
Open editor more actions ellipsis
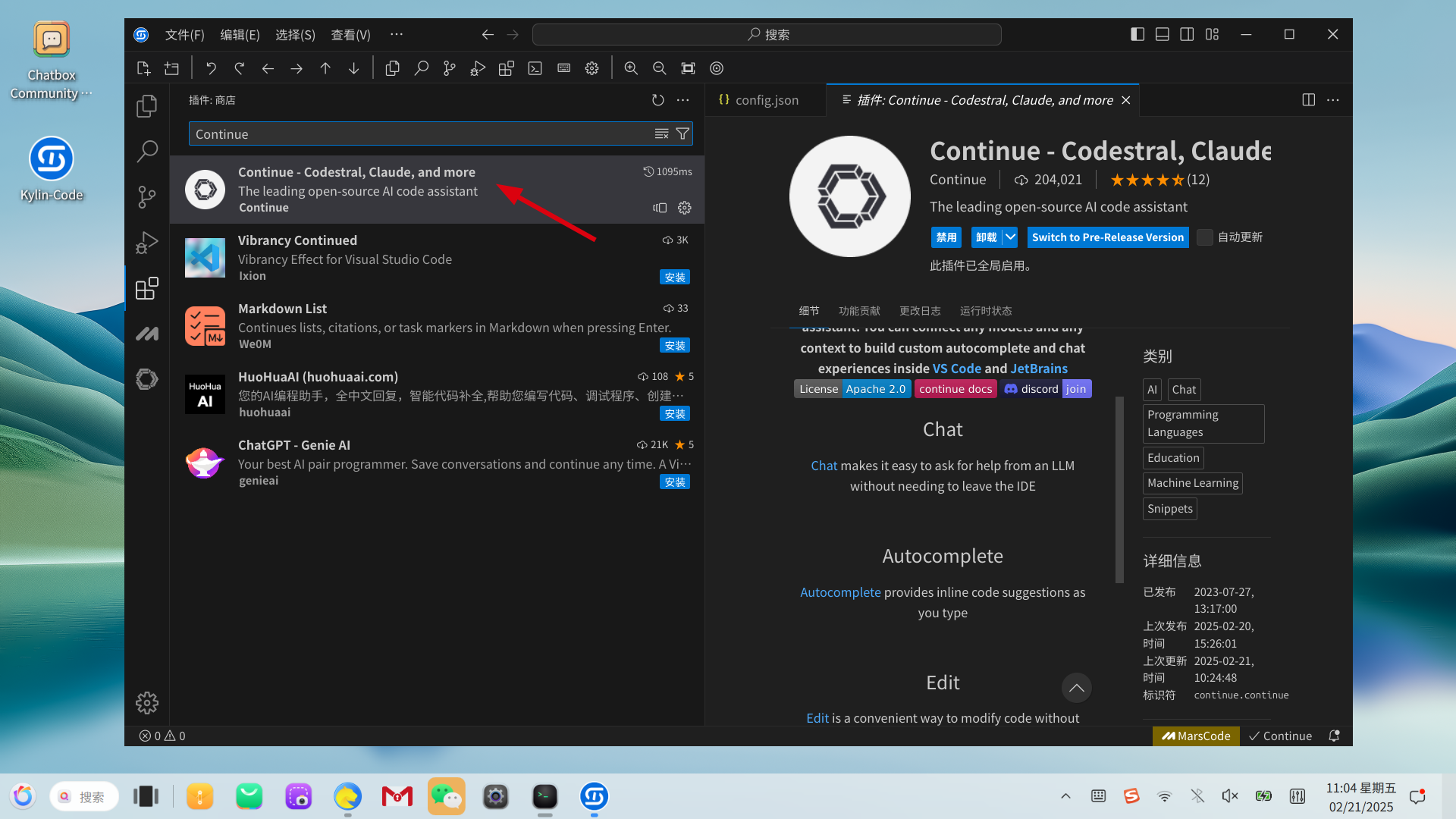1333,100
